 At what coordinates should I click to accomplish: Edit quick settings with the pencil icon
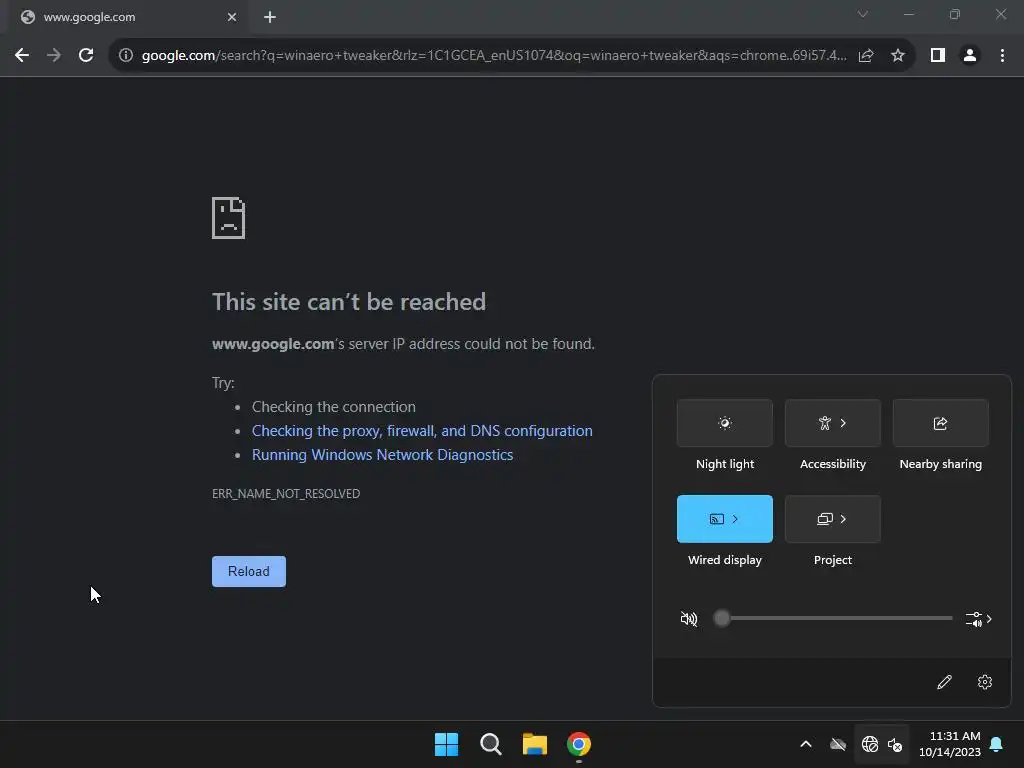[x=944, y=682]
